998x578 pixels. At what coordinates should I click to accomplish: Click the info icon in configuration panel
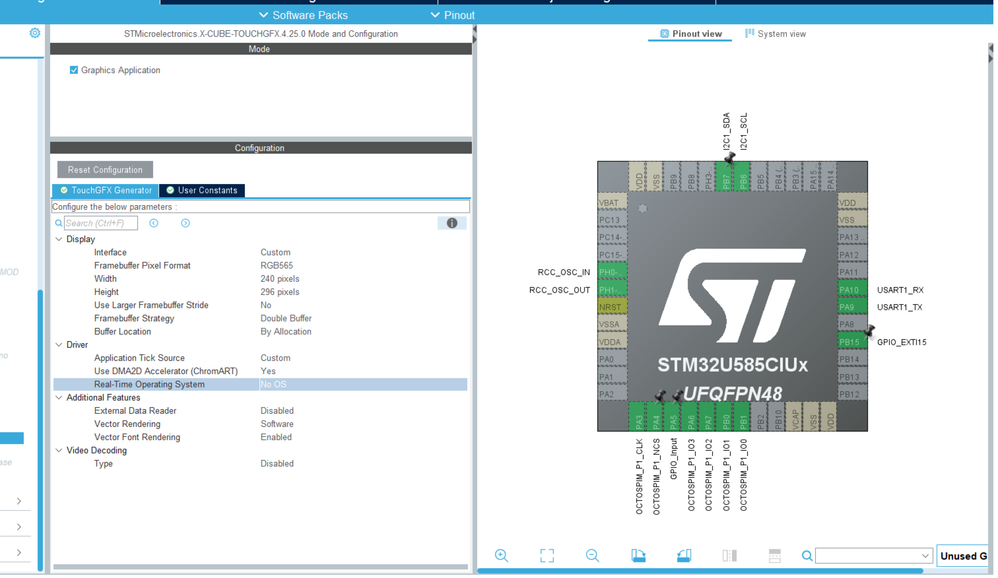(452, 223)
